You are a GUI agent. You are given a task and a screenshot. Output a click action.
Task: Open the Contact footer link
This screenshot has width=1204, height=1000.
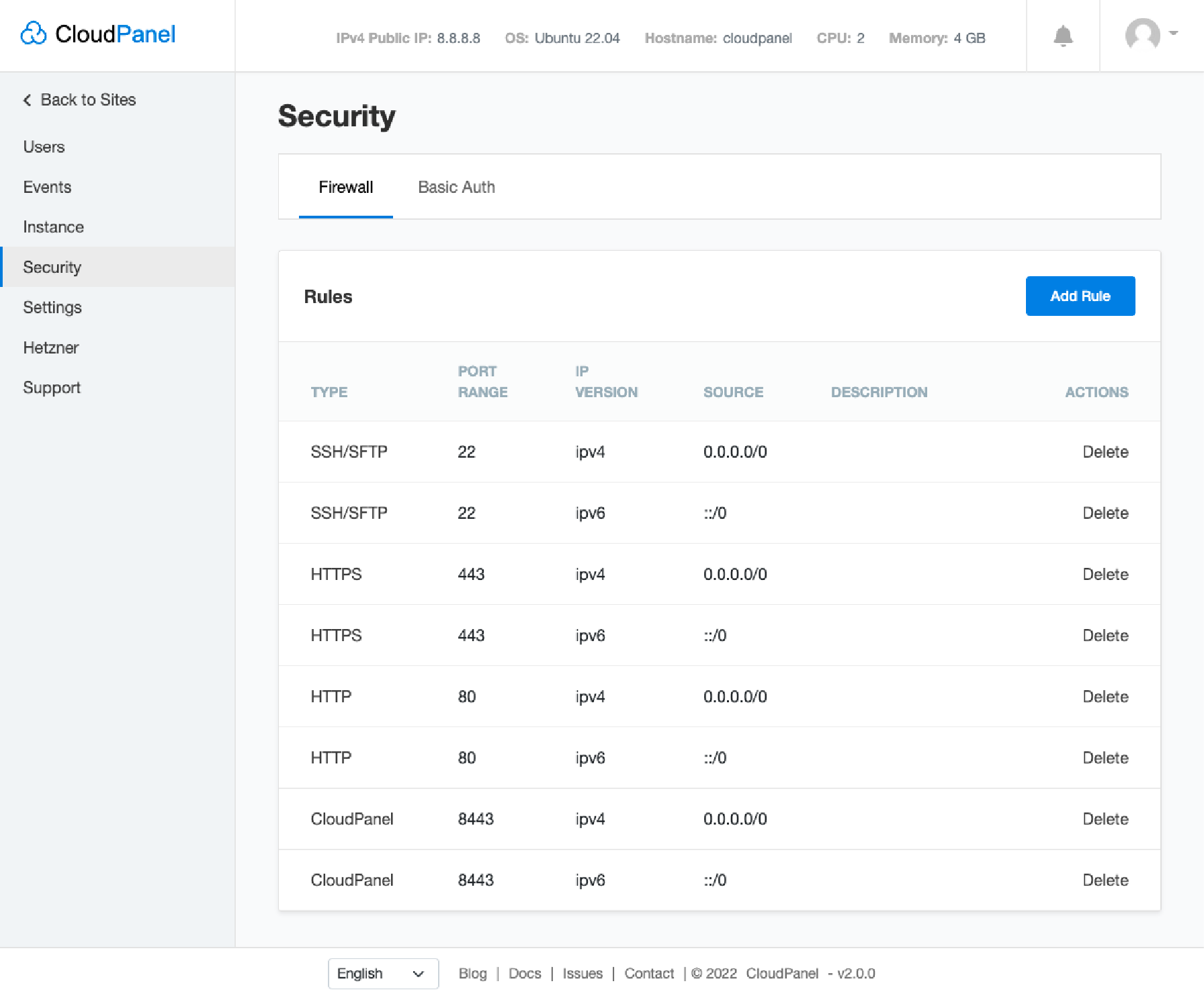click(x=649, y=973)
